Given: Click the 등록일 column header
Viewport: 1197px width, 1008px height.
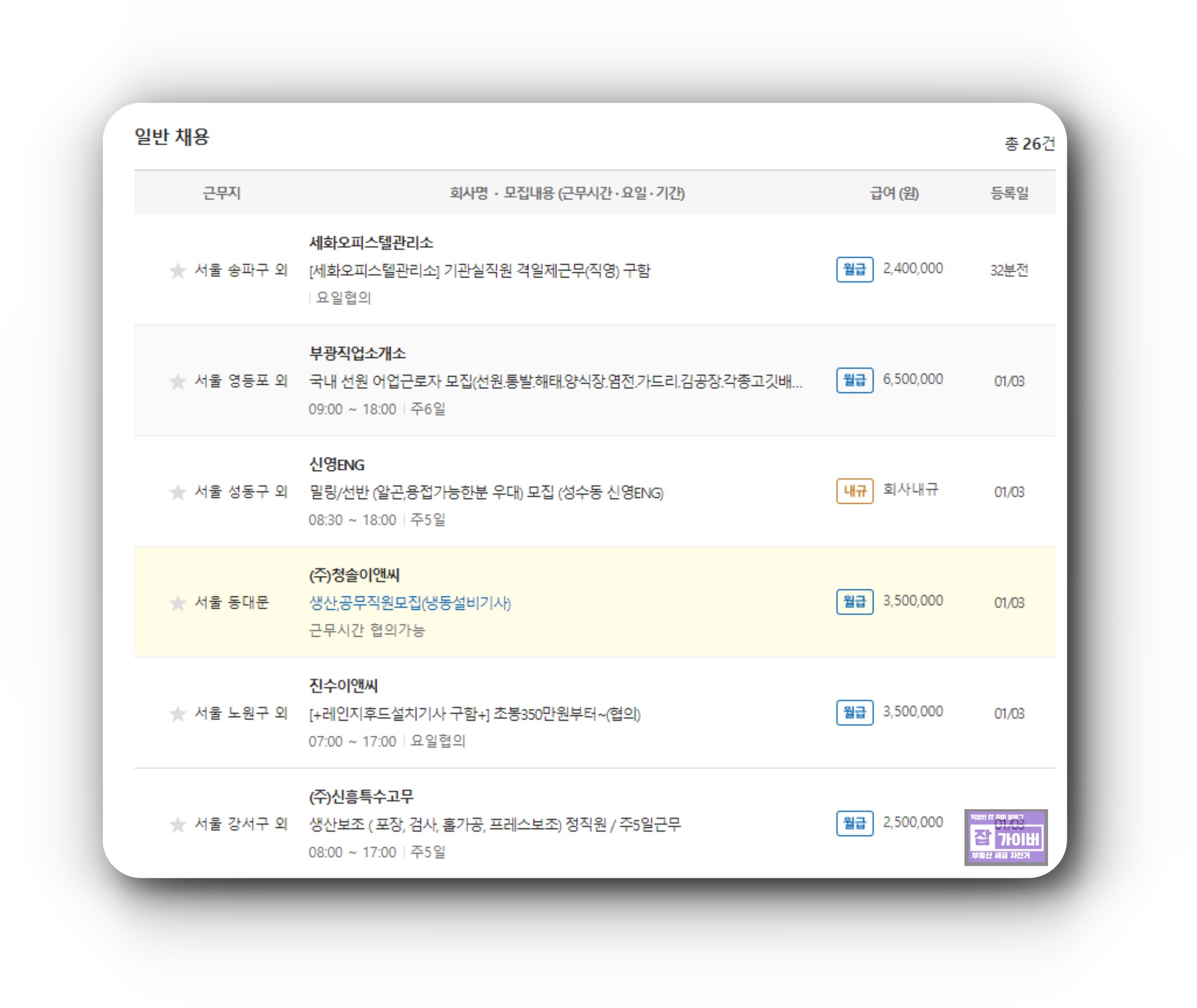Looking at the screenshot, I should (1009, 193).
